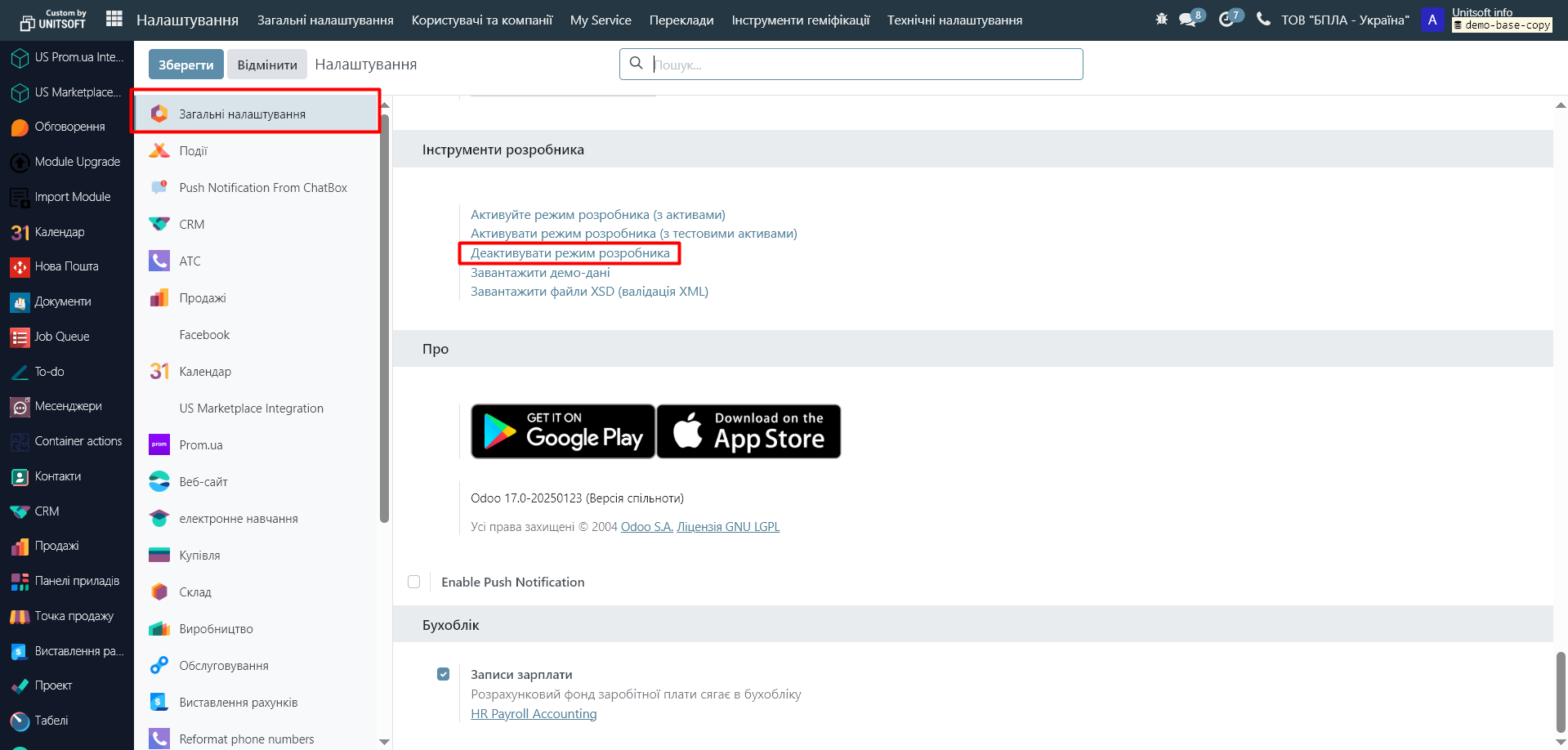Open the apps grid menu icon

114,19
